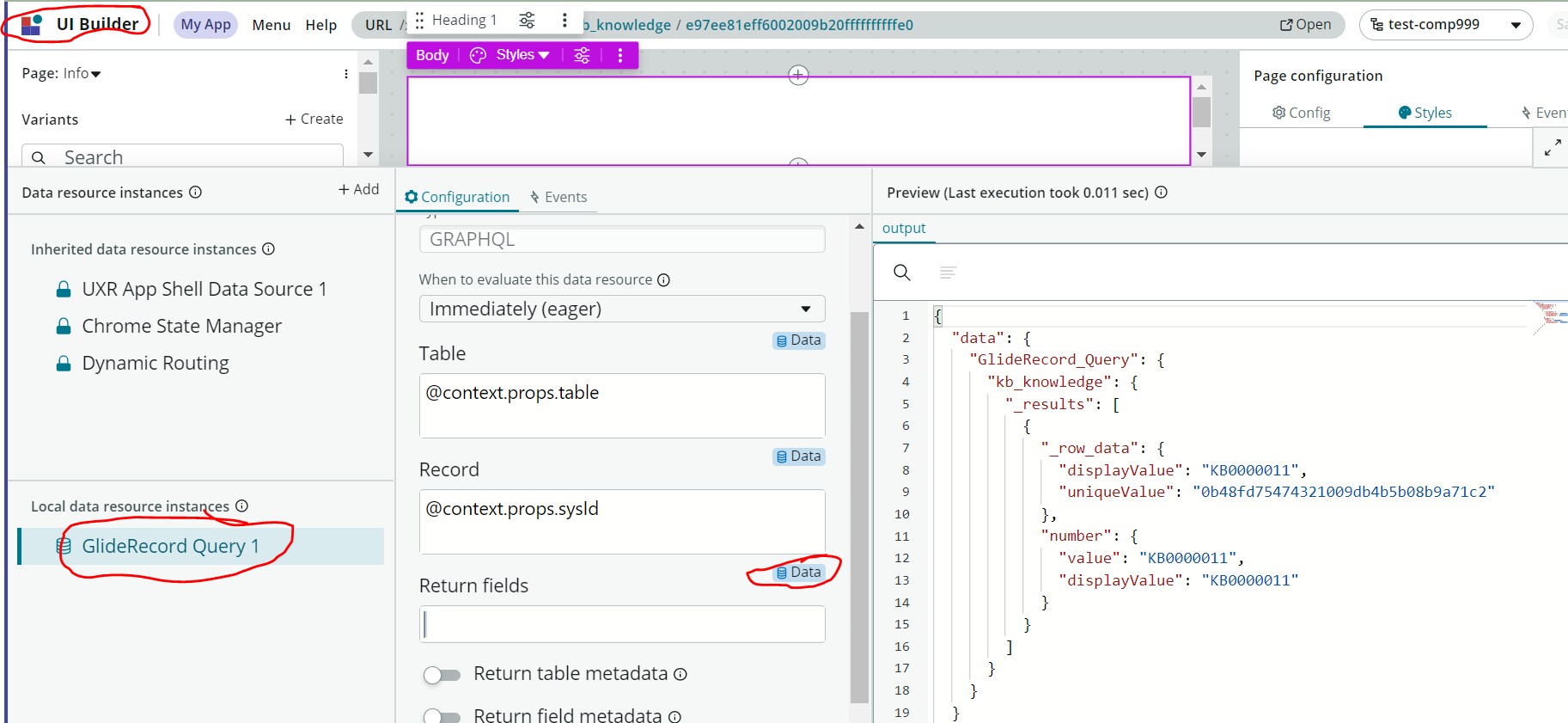Click the configuration panel vertical scrollbar
The width and height of the screenshot is (1568, 723).
[859, 507]
